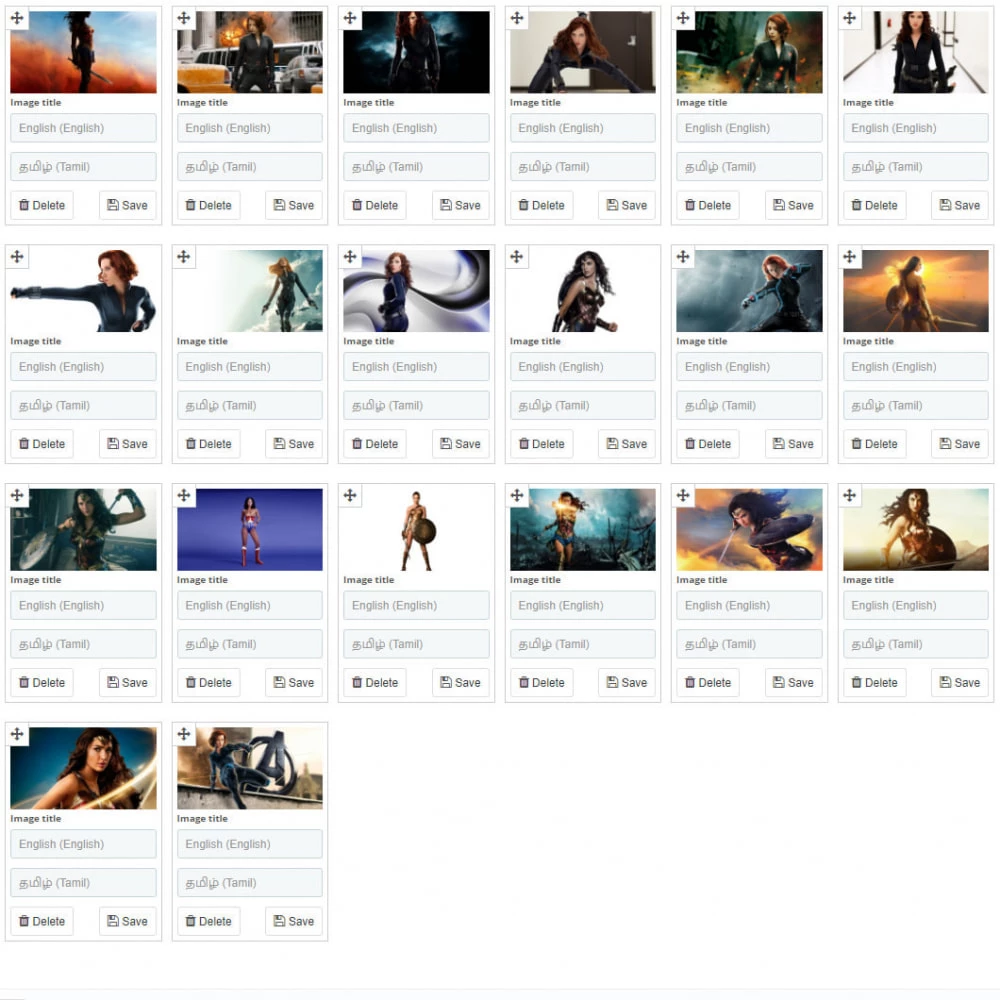Image resolution: width=1000 pixels, height=1000 pixels.
Task: Click move handle on stormy grey Black Widow card
Action: click(x=683, y=256)
